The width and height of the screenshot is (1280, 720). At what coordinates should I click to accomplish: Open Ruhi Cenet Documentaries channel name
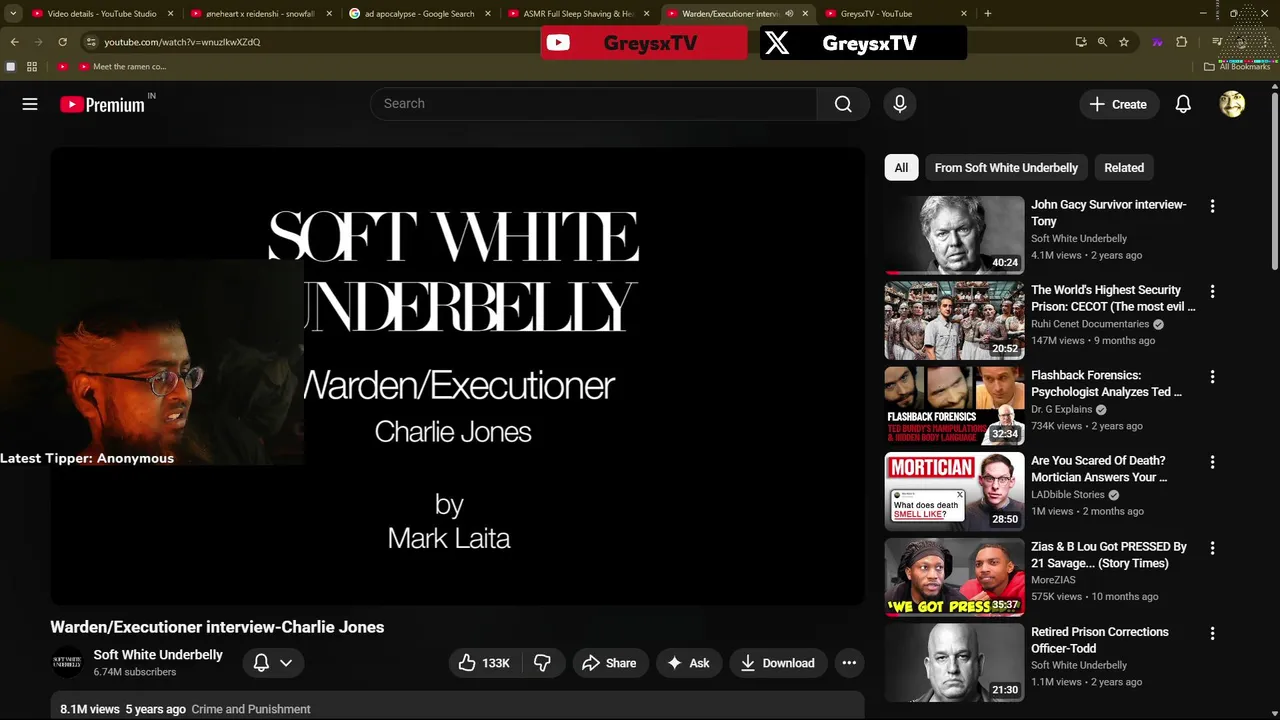pyautogui.click(x=1090, y=324)
